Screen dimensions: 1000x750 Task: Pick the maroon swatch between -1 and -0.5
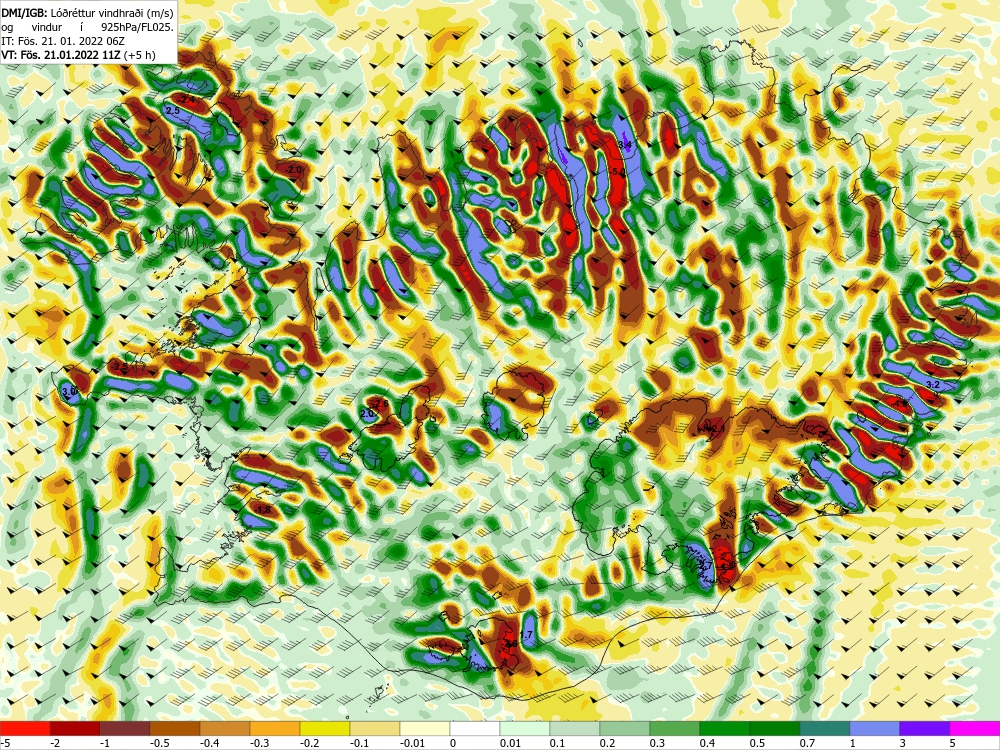point(125,728)
